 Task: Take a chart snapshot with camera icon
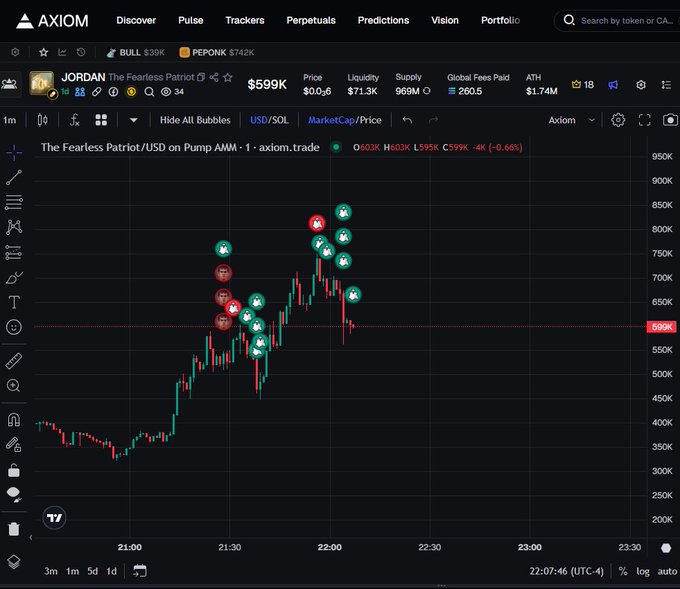(x=670, y=120)
